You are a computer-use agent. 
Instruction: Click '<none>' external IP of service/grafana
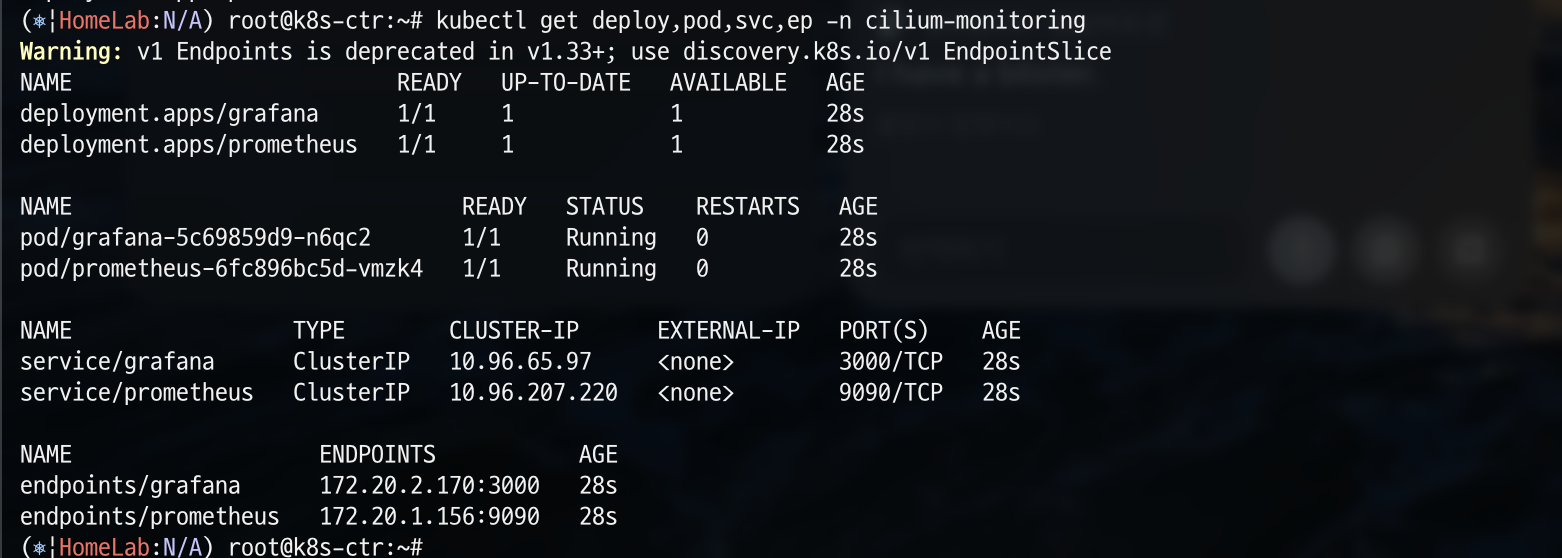point(696,361)
